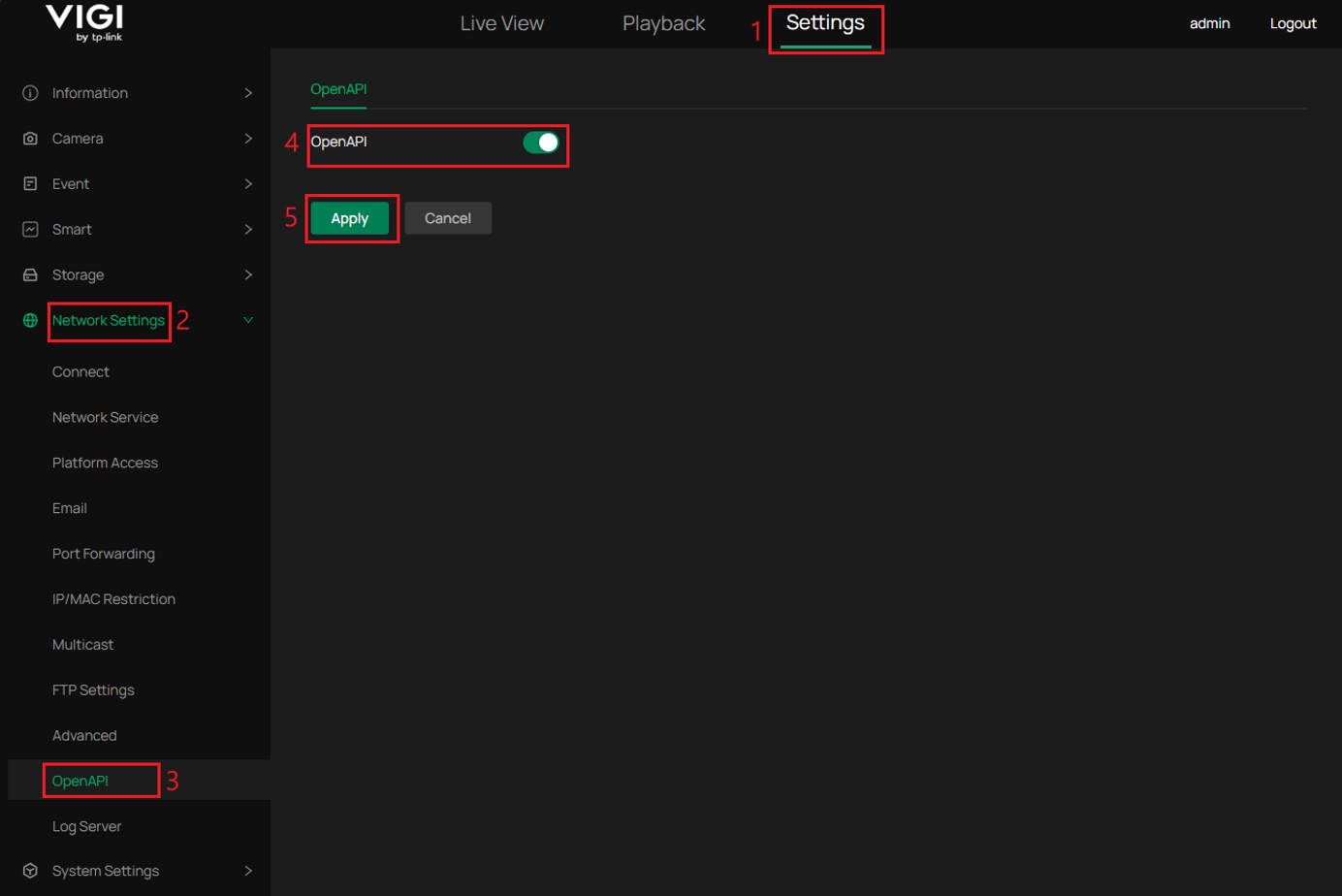The height and width of the screenshot is (896, 1342).
Task: Collapse the Network Settings chevron
Action: [x=248, y=320]
